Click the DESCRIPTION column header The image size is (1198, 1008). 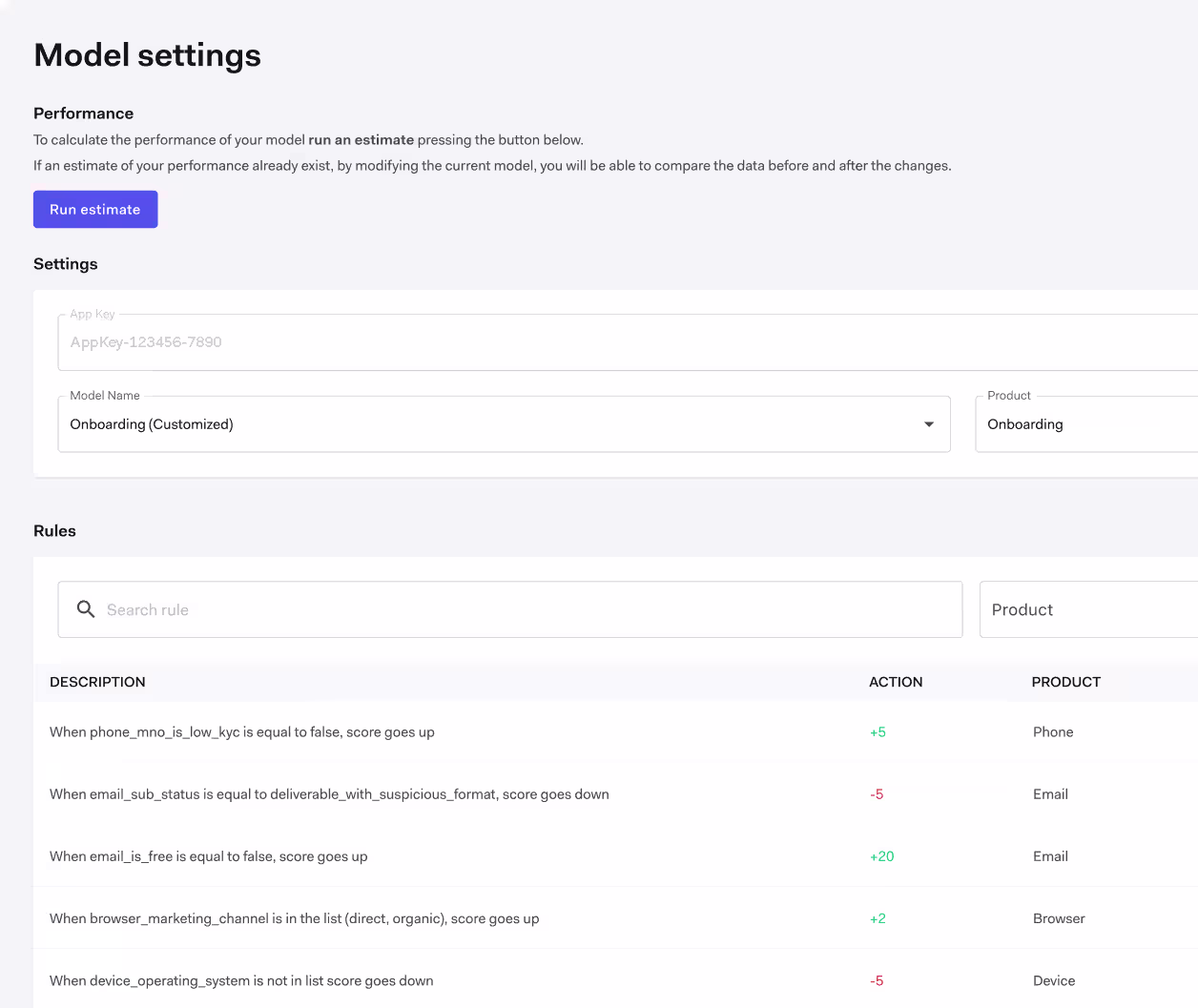[97, 682]
